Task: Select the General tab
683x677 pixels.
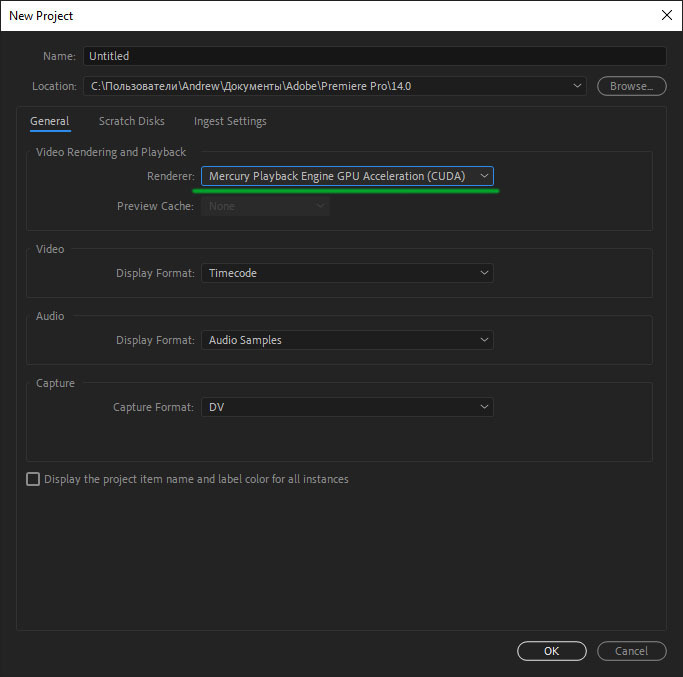Action: tap(49, 121)
